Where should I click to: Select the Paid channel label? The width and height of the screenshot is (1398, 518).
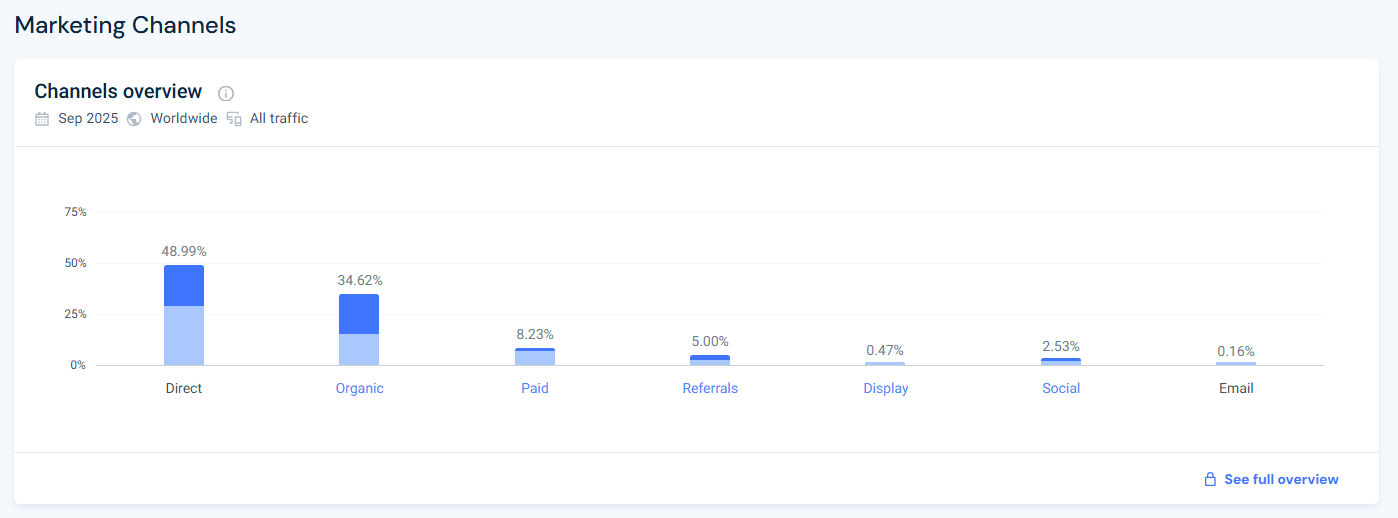click(x=535, y=388)
